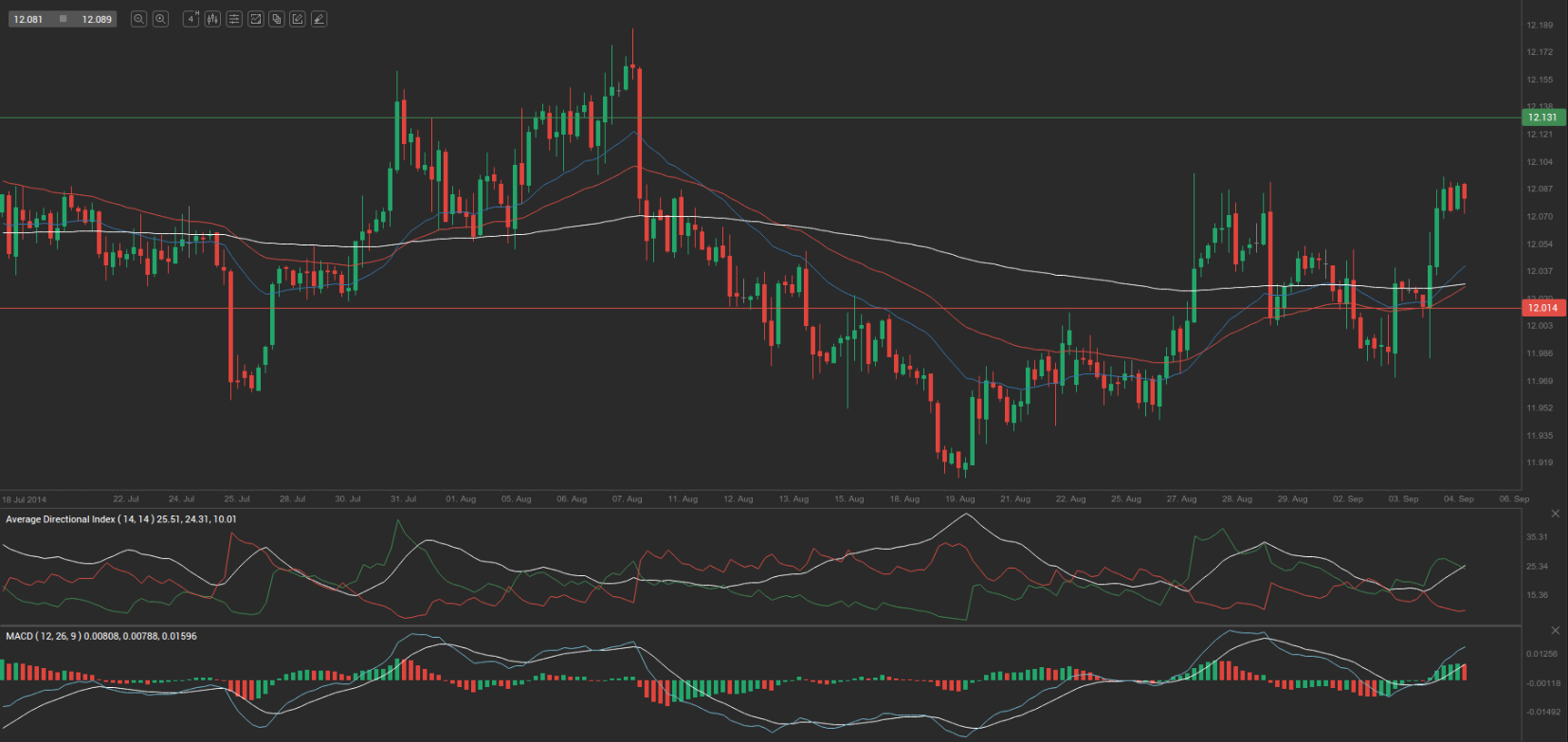The image size is (1568, 742).
Task: Click the 04. Sep date on time axis
Action: point(1458,498)
